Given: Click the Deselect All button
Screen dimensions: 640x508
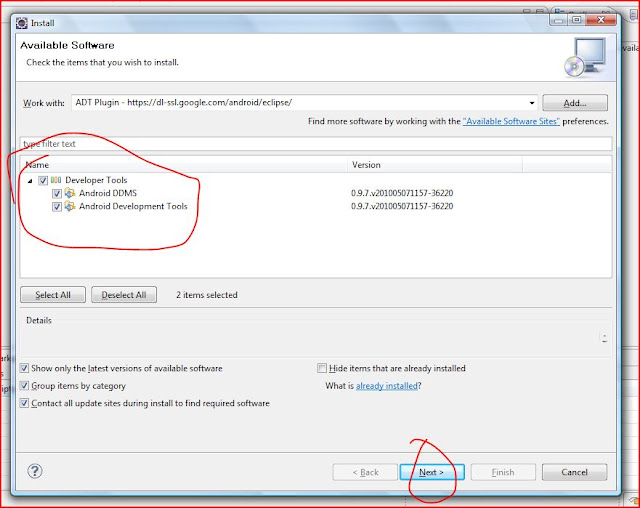Looking at the screenshot, I should [124, 295].
